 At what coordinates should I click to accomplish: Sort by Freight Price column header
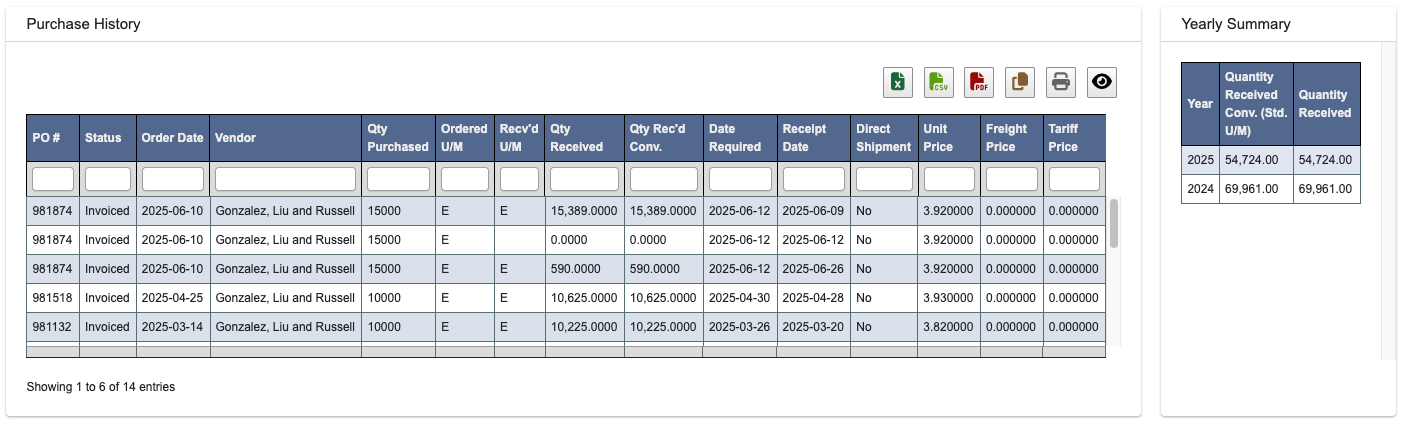tap(1011, 138)
